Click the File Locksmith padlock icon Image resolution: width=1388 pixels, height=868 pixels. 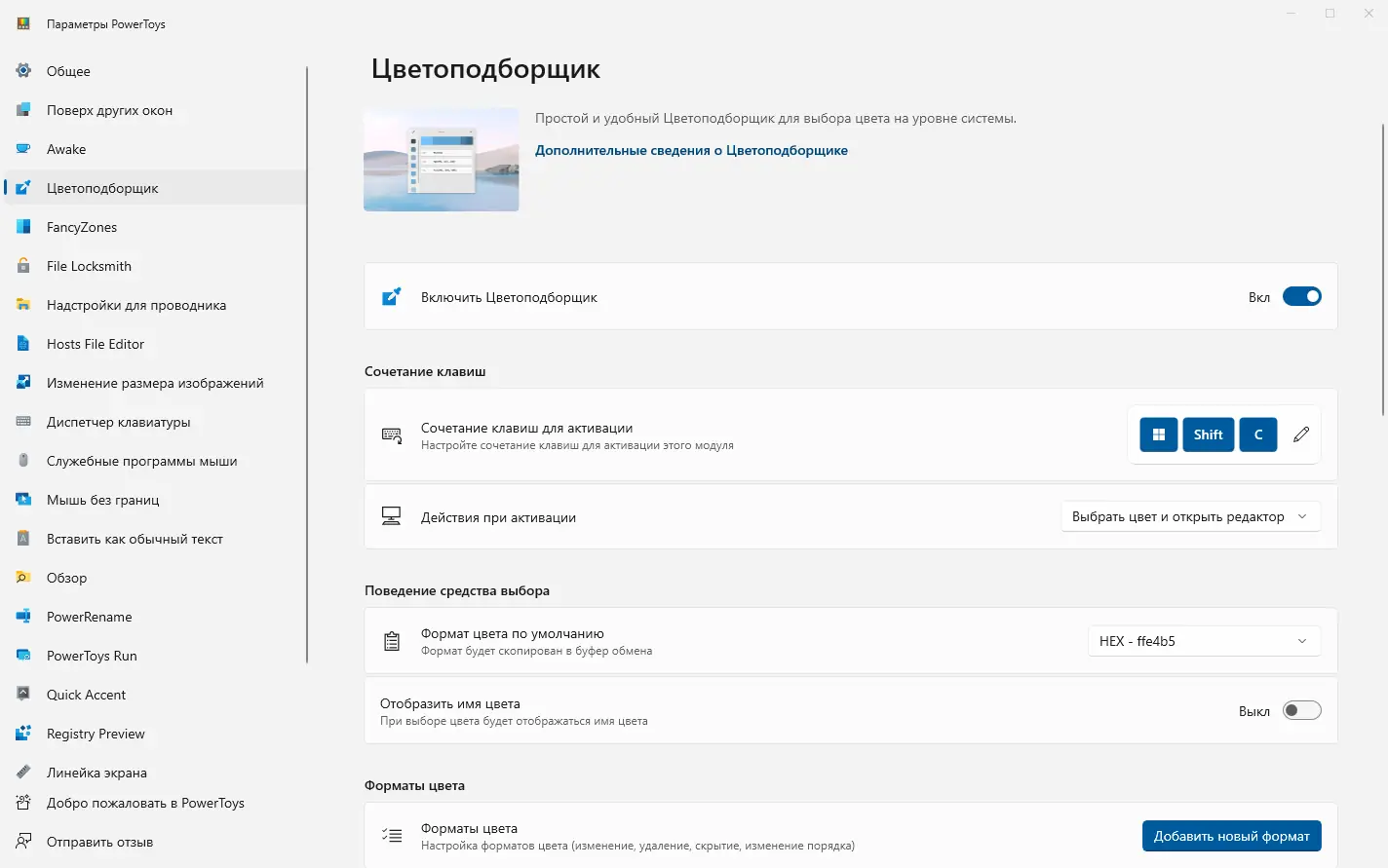pyautogui.click(x=23, y=266)
